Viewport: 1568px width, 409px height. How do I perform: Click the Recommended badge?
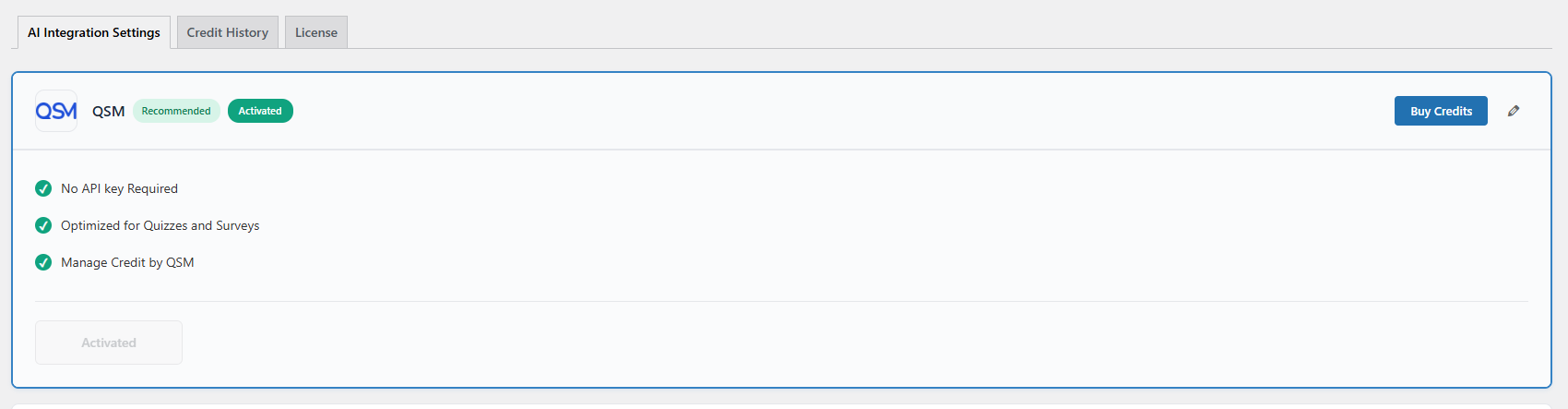click(x=176, y=111)
